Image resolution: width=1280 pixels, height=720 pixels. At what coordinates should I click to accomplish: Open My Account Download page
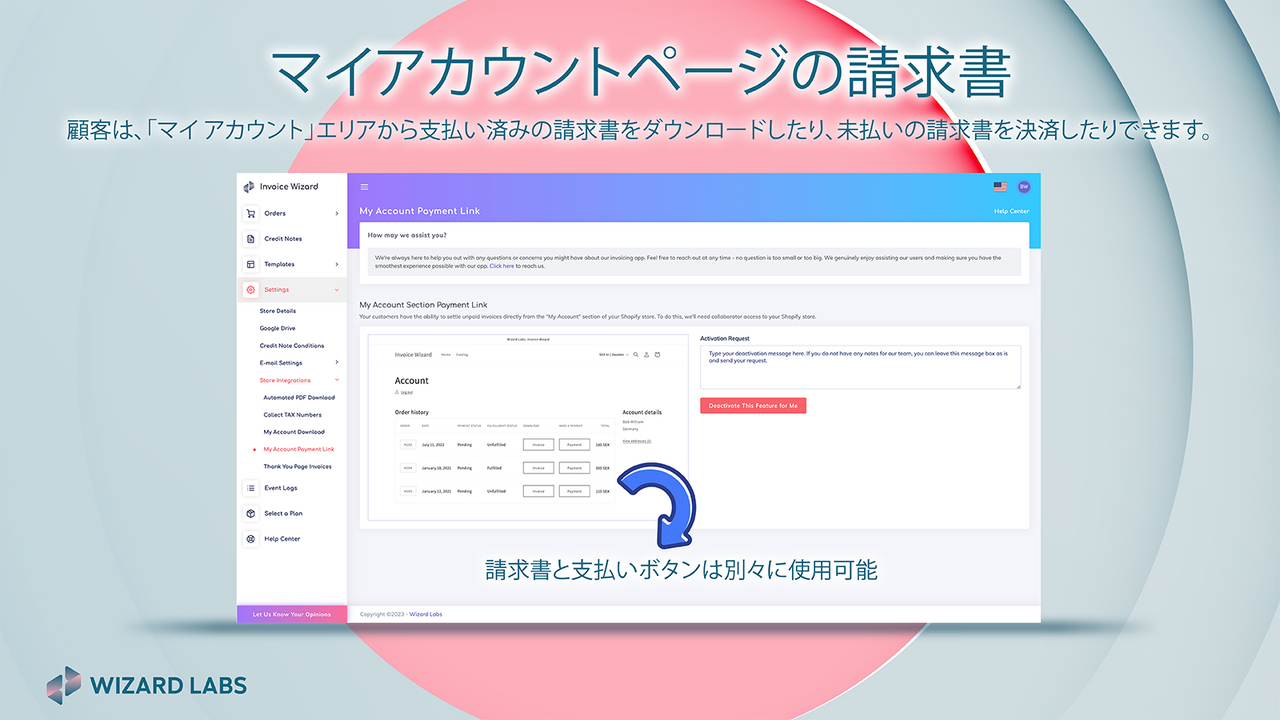294,432
